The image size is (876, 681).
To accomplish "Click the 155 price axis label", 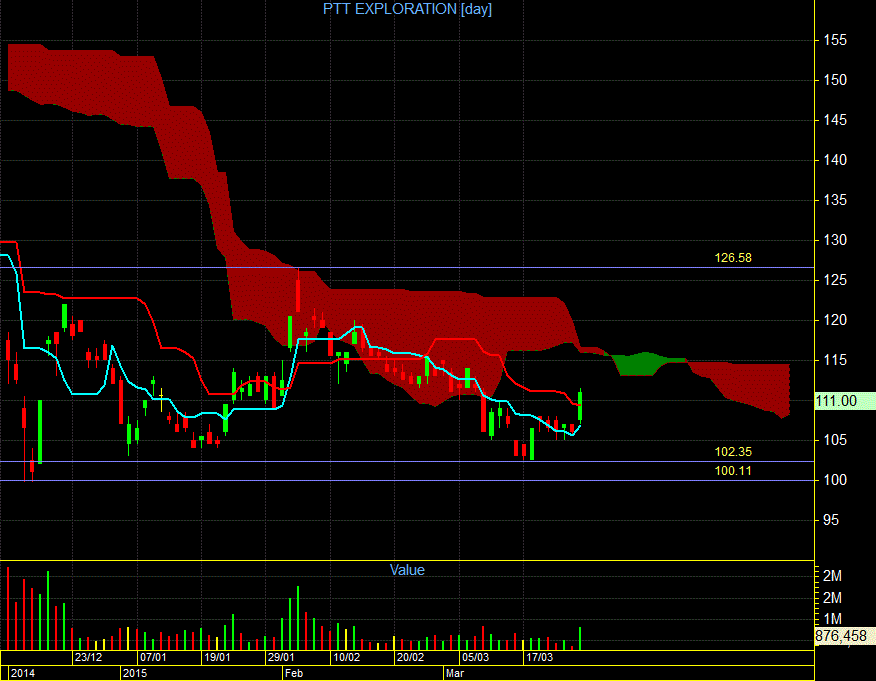I will 835,40.
